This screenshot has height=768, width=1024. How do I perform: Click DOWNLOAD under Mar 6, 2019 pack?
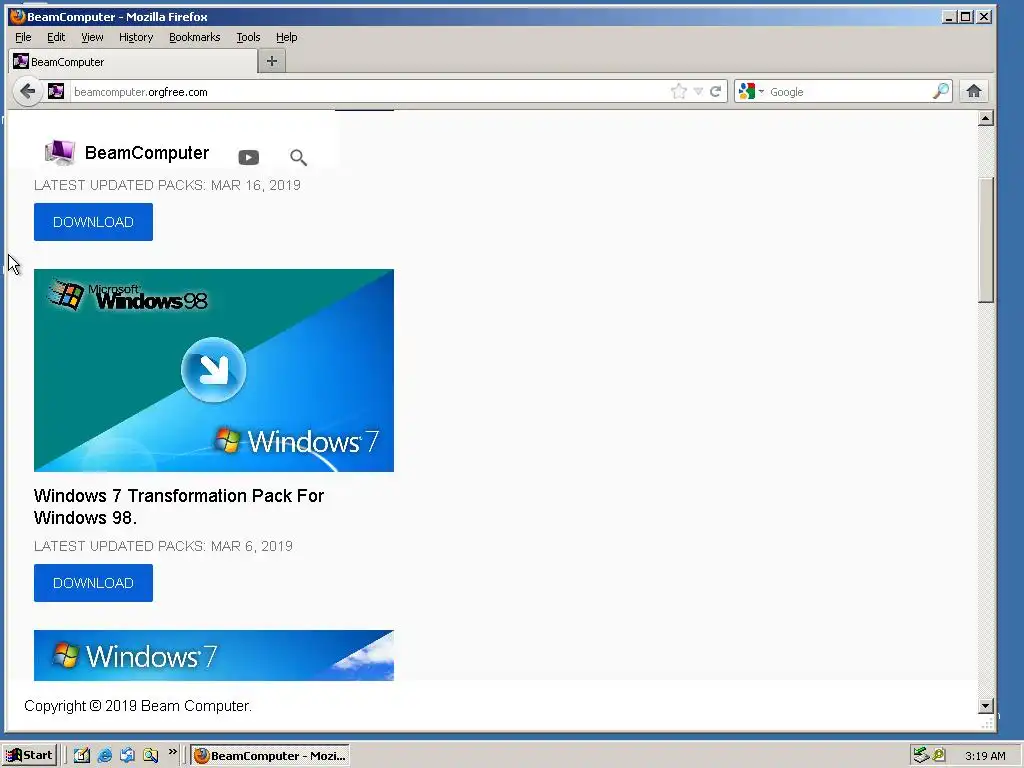93,583
